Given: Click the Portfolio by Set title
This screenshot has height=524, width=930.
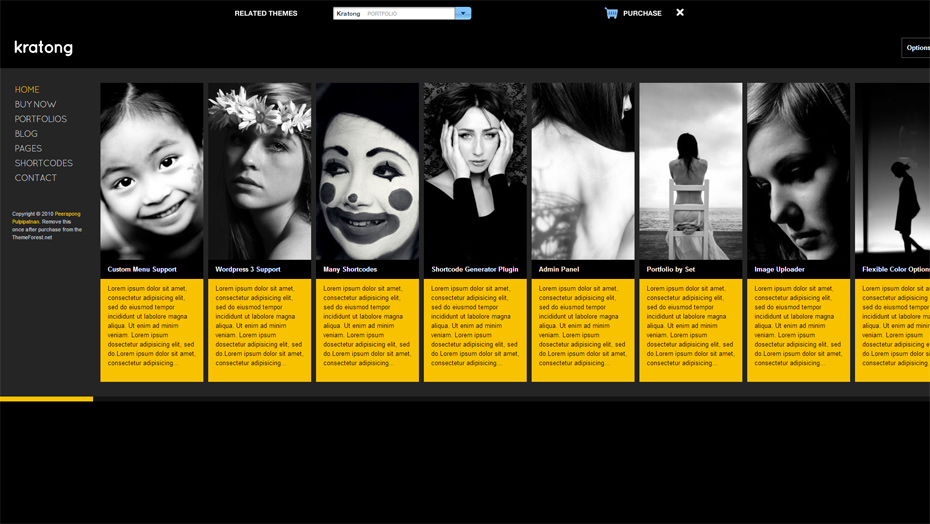Looking at the screenshot, I should click(670, 269).
